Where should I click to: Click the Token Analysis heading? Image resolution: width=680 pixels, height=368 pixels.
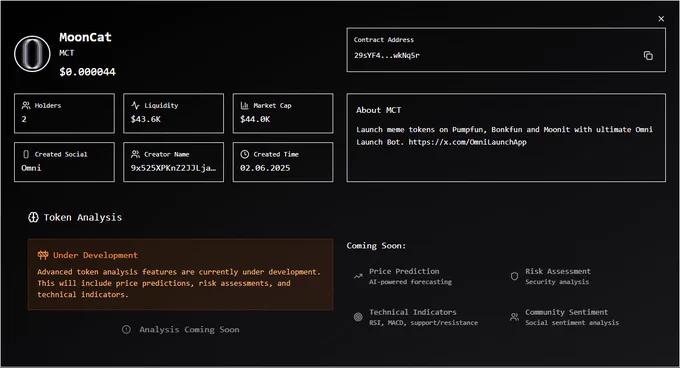point(83,217)
